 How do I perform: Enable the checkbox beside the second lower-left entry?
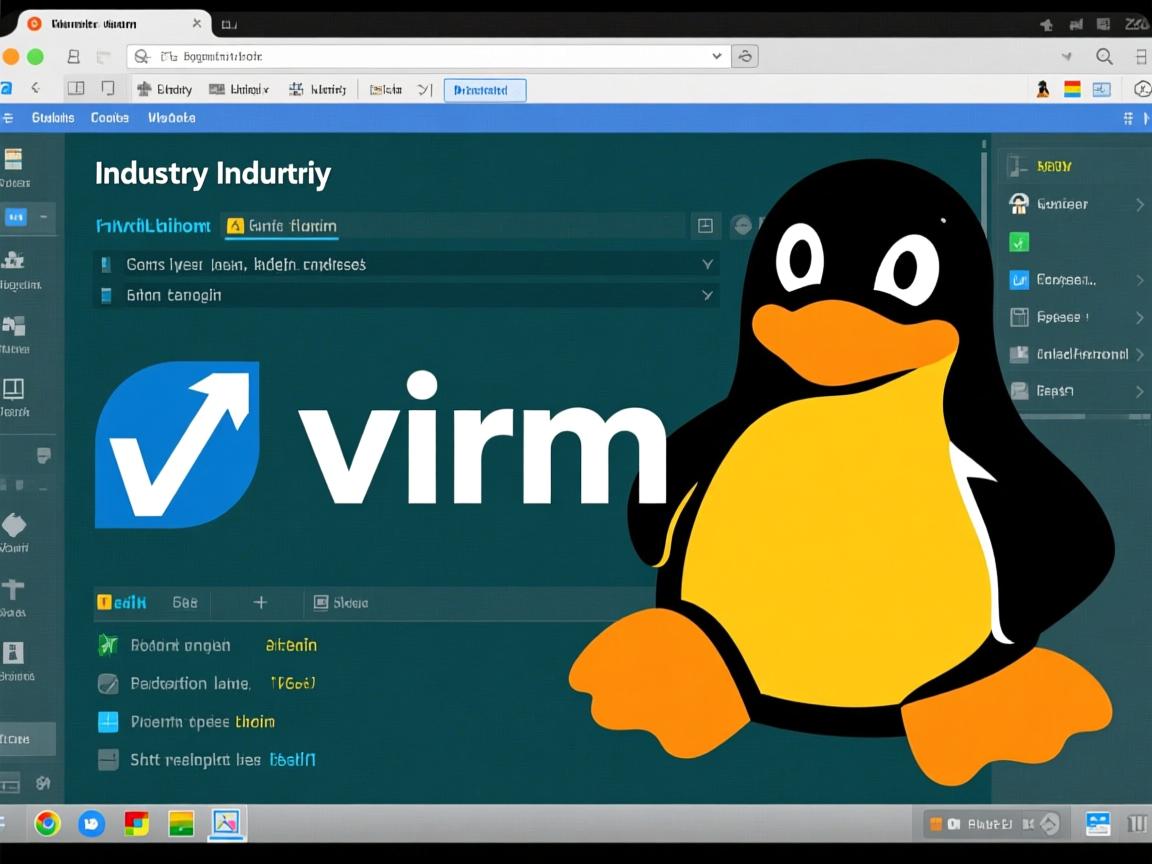point(107,683)
